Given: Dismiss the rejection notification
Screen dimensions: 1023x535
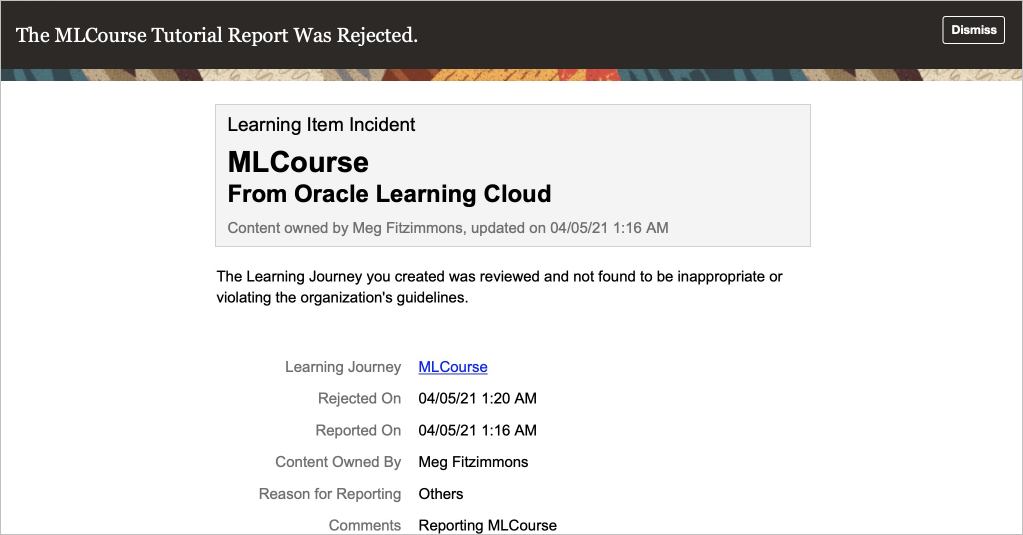Looking at the screenshot, I should [x=973, y=30].
